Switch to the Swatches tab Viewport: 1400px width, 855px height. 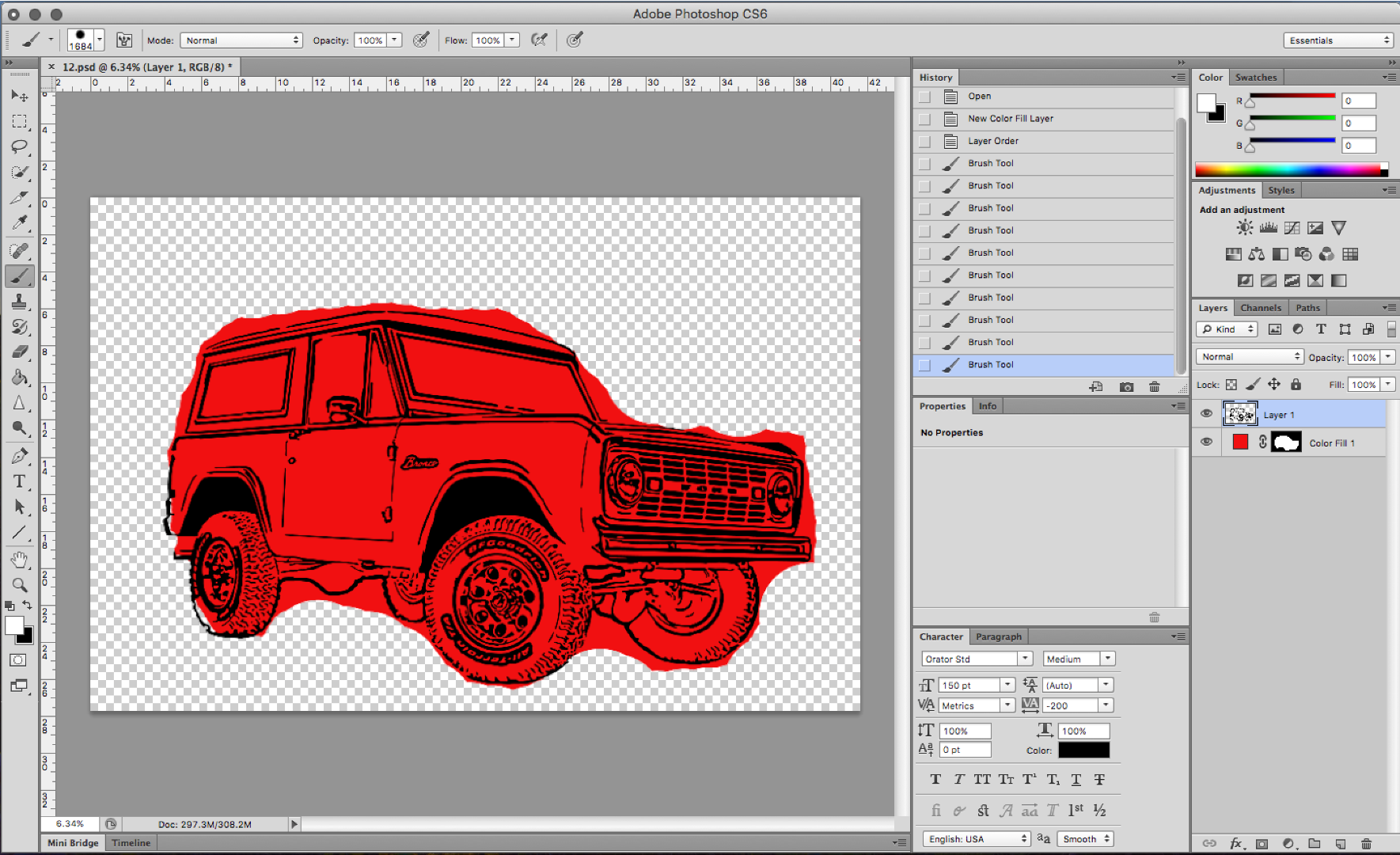(x=1256, y=77)
